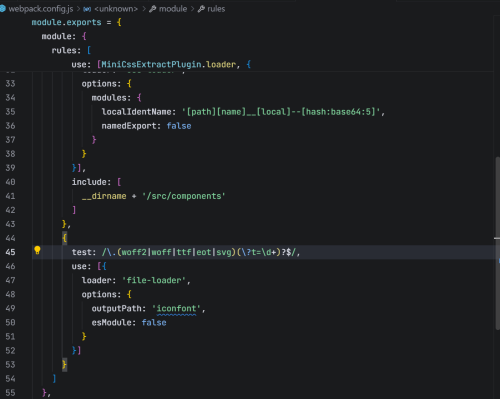
Task: Jump to sticky scroll line 'module: {'
Action: point(64,36)
